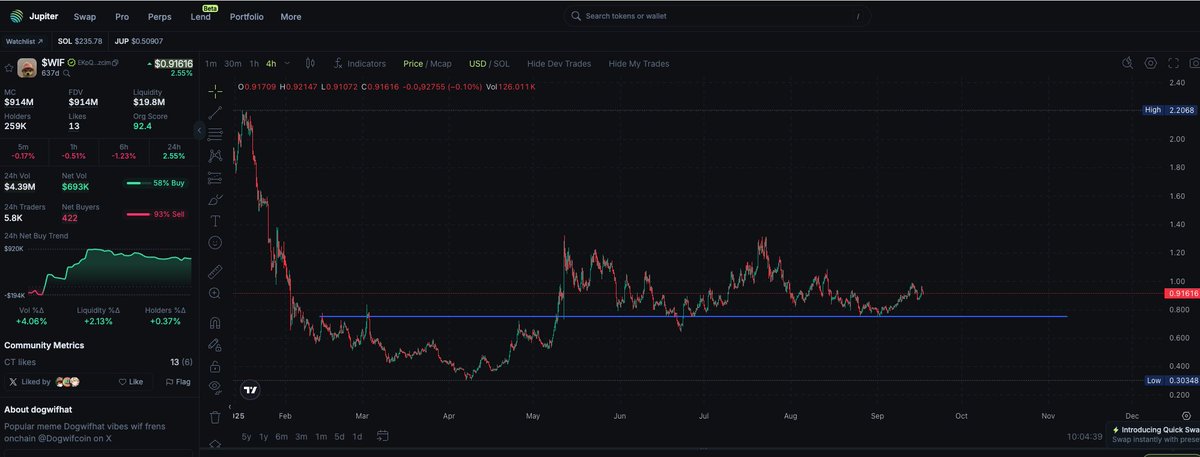
Task: Set chart range to 6m
Action: point(282,436)
